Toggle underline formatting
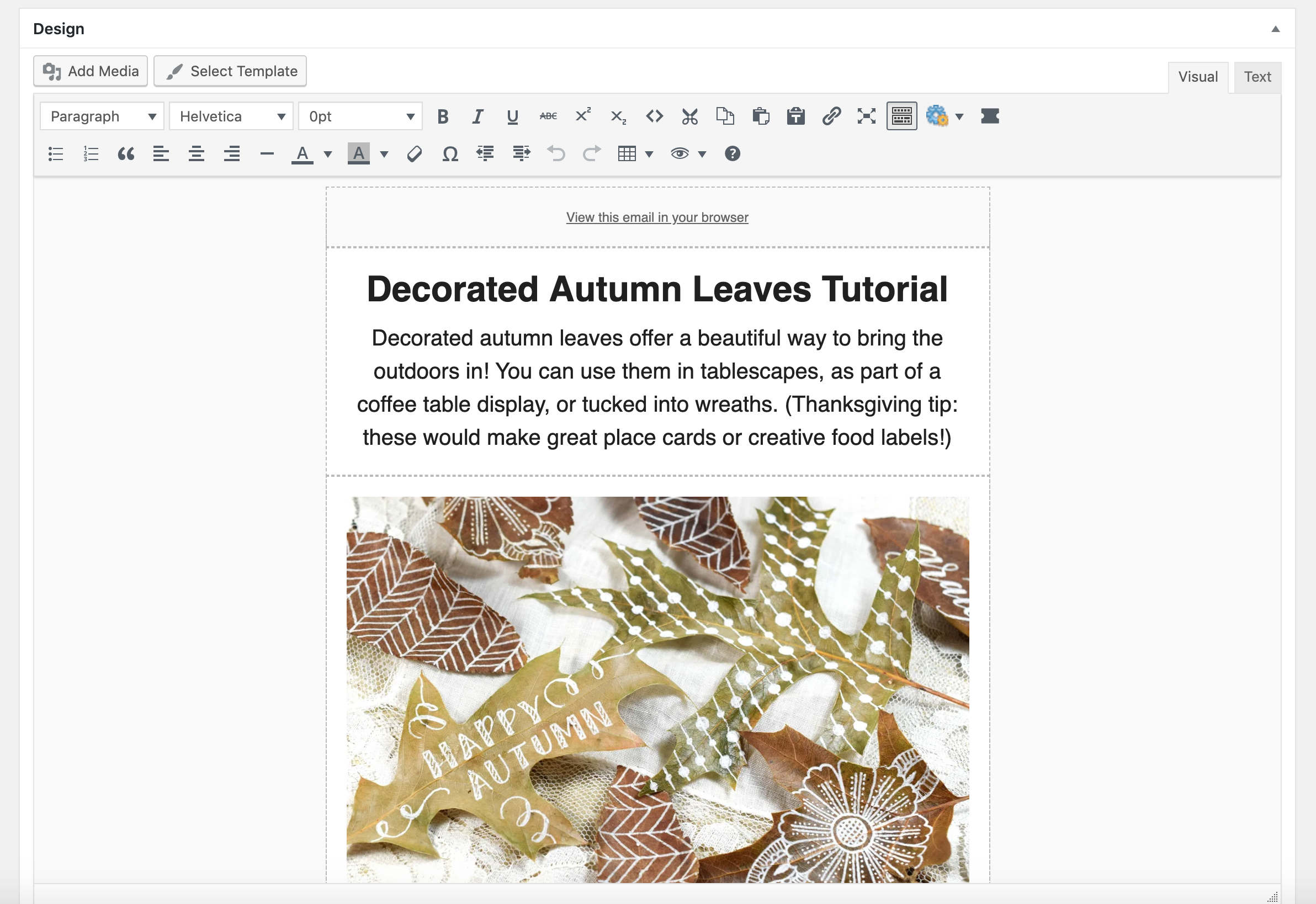Image resolution: width=1316 pixels, height=904 pixels. (513, 116)
